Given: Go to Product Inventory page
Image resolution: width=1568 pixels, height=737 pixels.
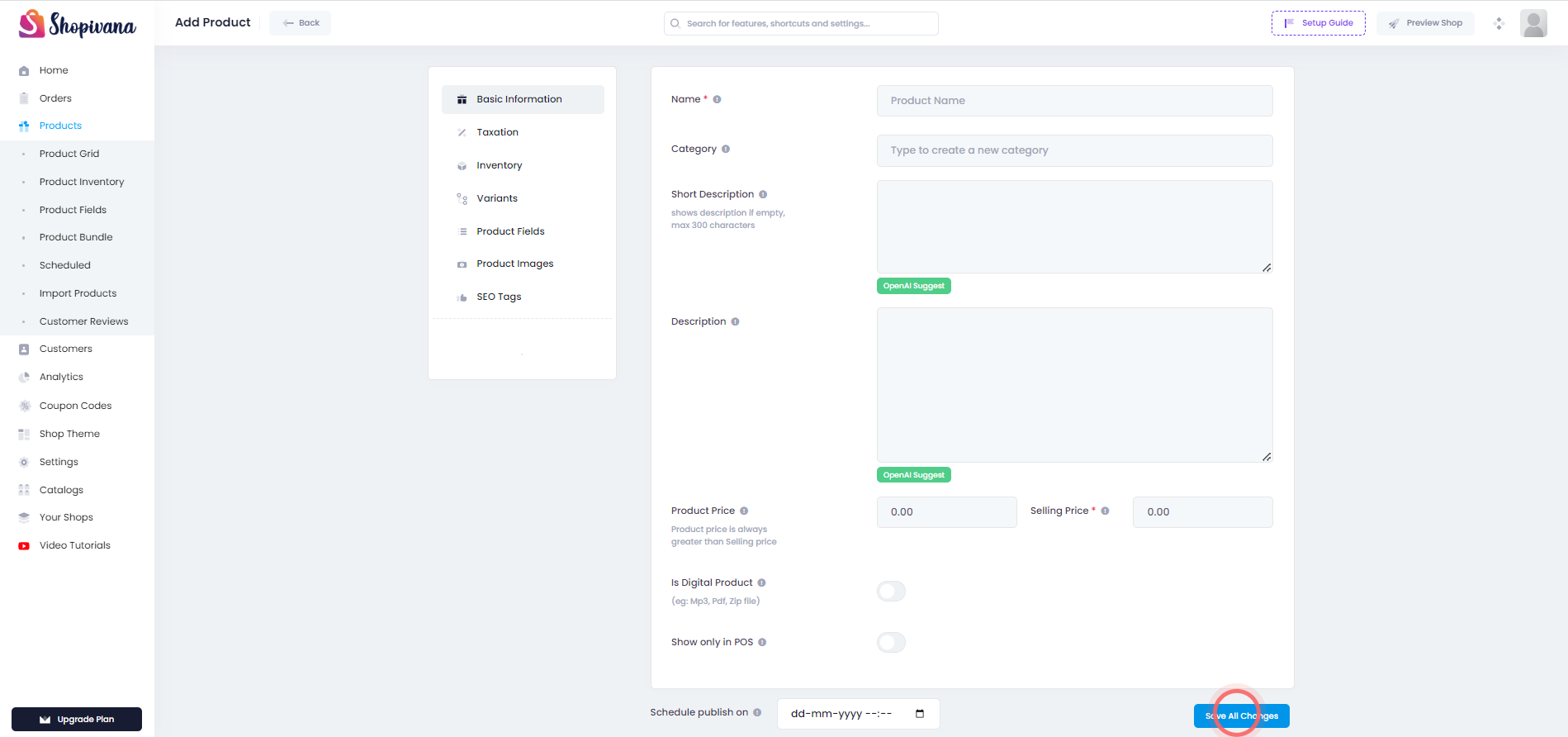Looking at the screenshot, I should pyautogui.click(x=82, y=182).
